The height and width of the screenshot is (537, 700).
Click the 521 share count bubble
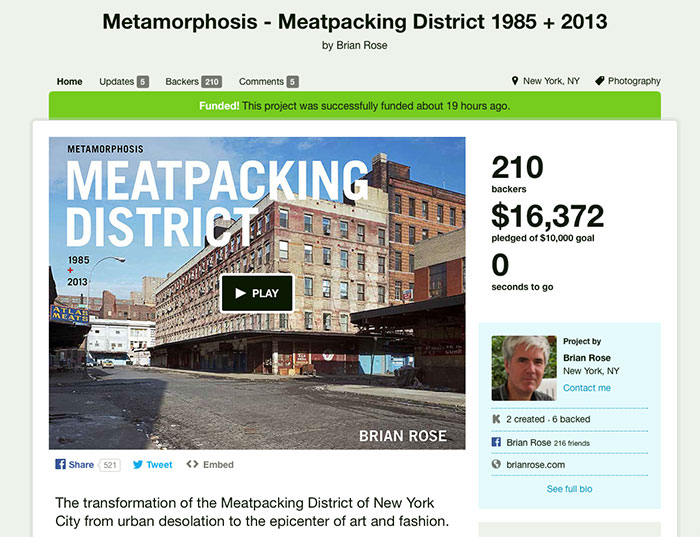point(110,465)
